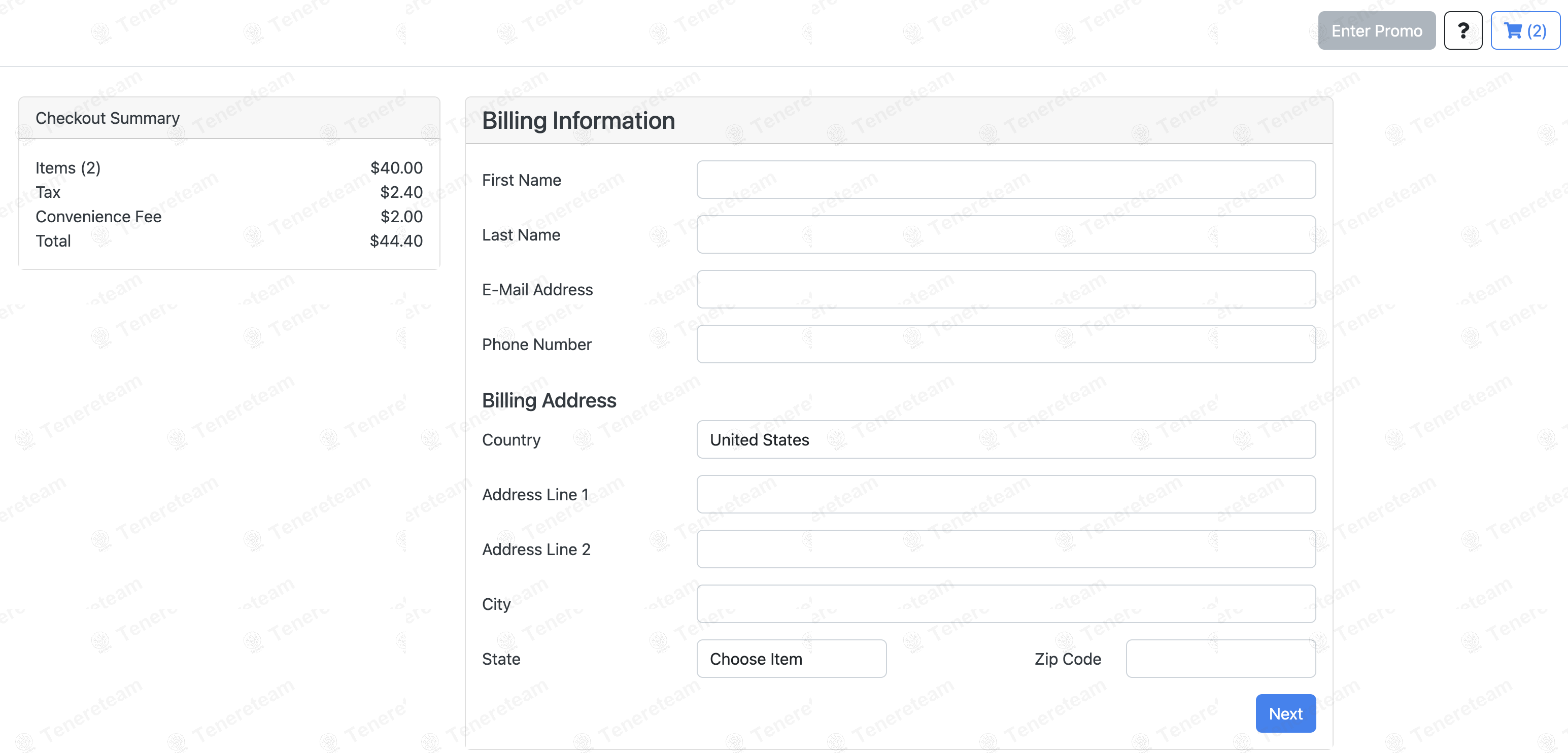
Task: Select the City input field
Action: point(1006,604)
